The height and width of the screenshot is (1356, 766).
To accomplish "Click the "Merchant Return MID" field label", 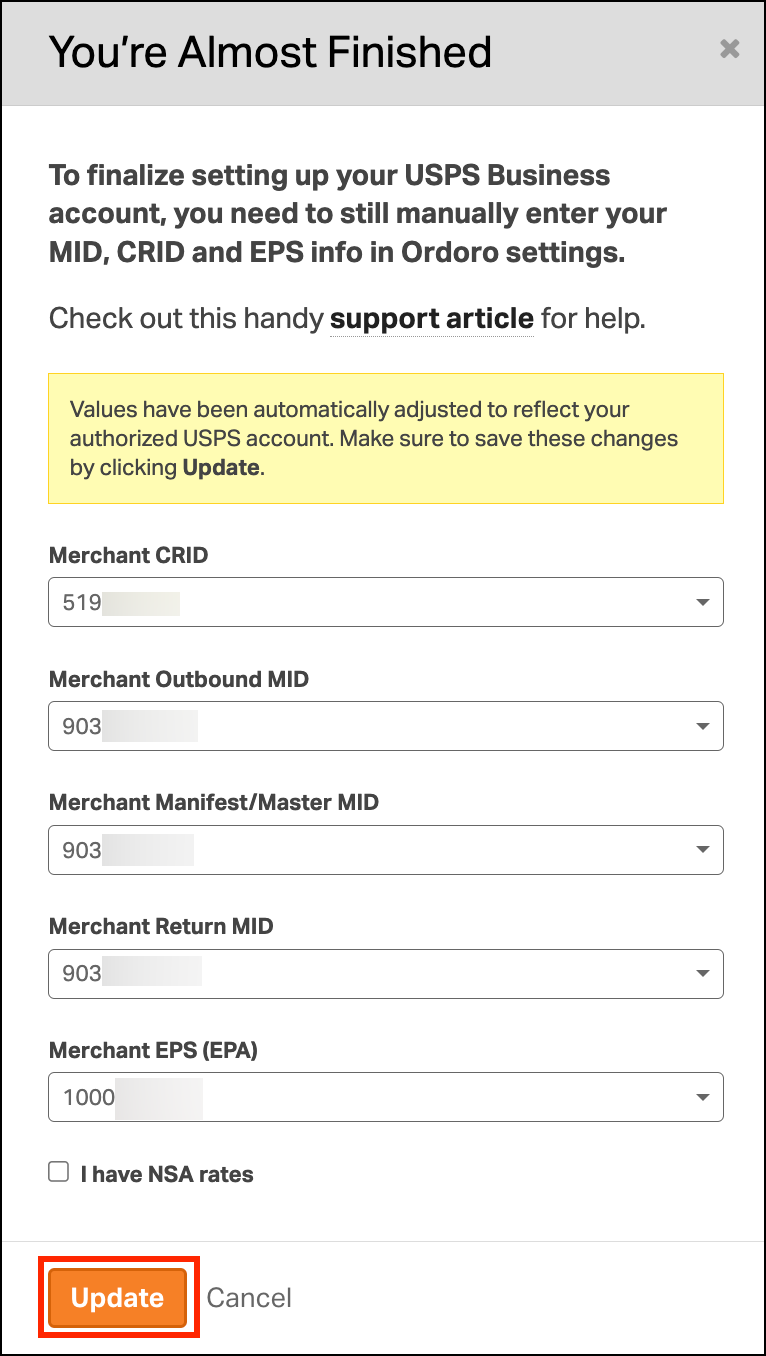I will [160, 926].
